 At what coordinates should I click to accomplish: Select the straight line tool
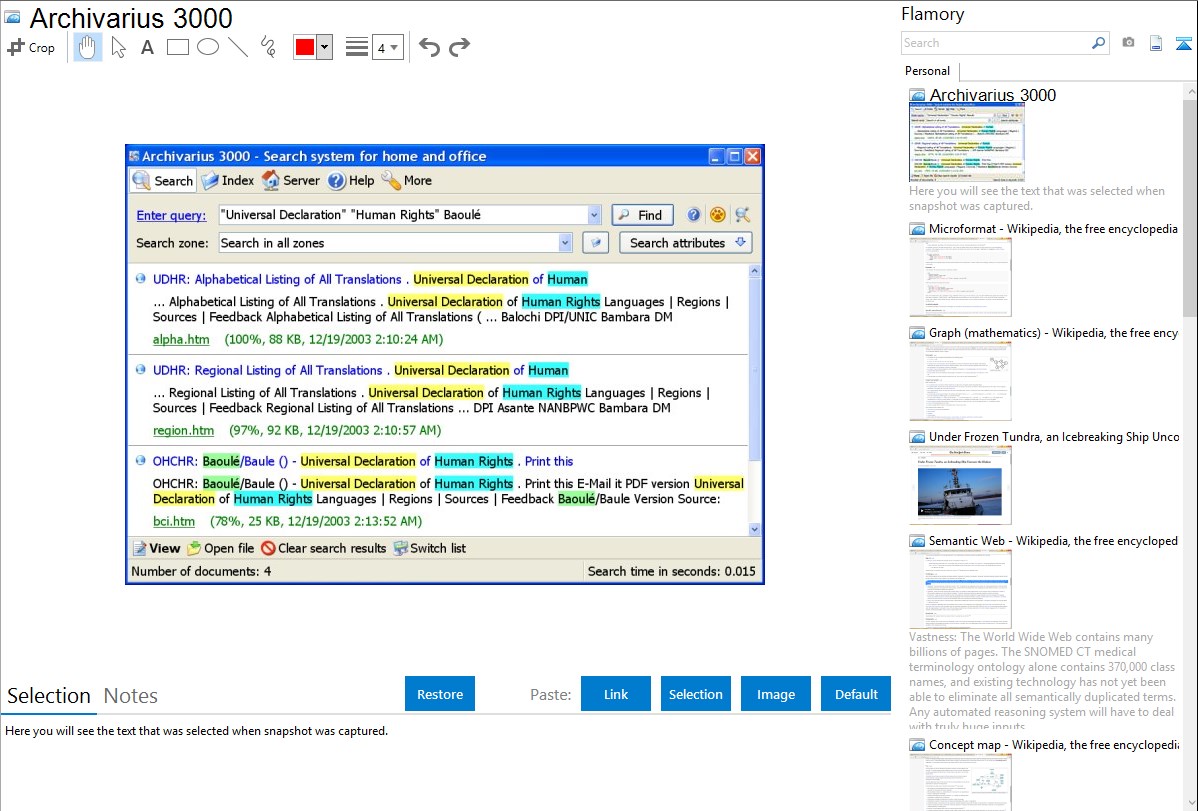pyautogui.click(x=237, y=47)
